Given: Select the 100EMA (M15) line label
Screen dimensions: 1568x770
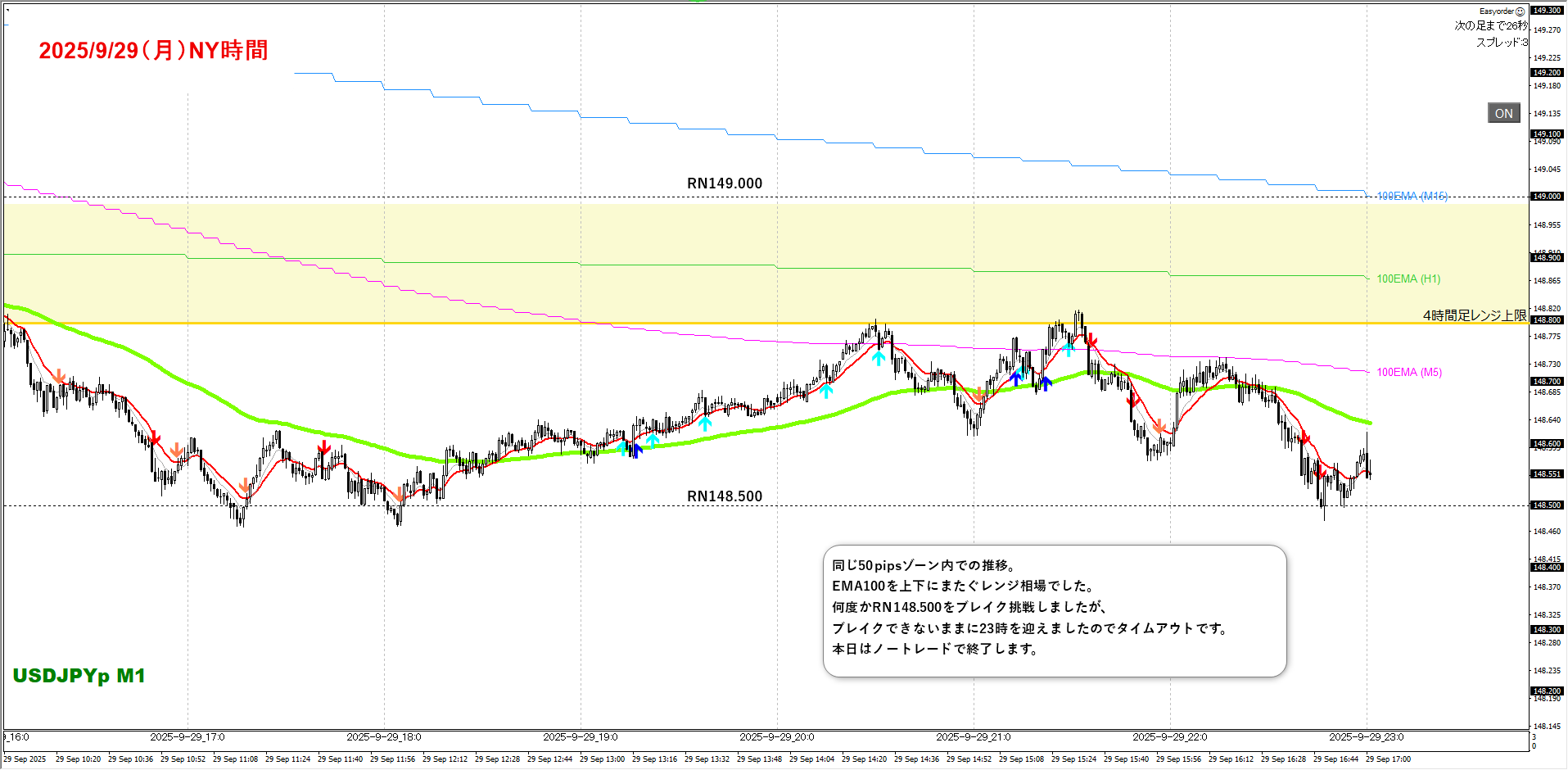Looking at the screenshot, I should pos(1412,197).
